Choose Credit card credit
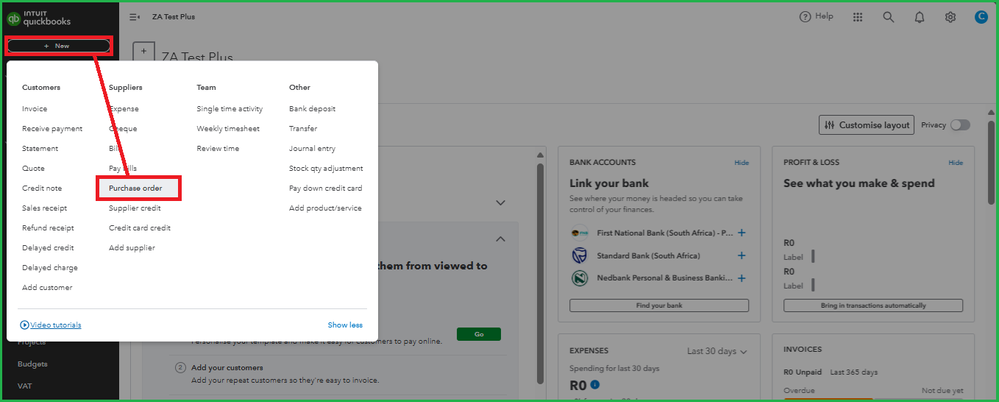 click(x=140, y=227)
